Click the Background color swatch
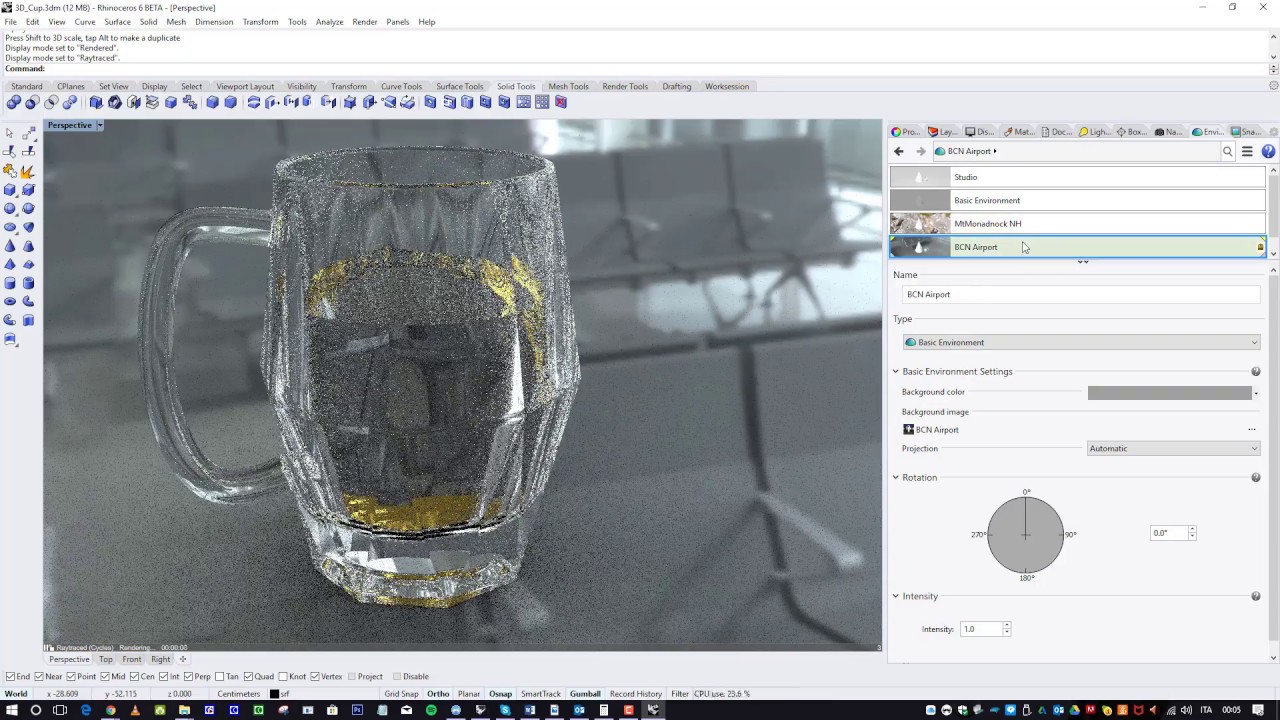Image resolution: width=1280 pixels, height=720 pixels. [x=1169, y=393]
